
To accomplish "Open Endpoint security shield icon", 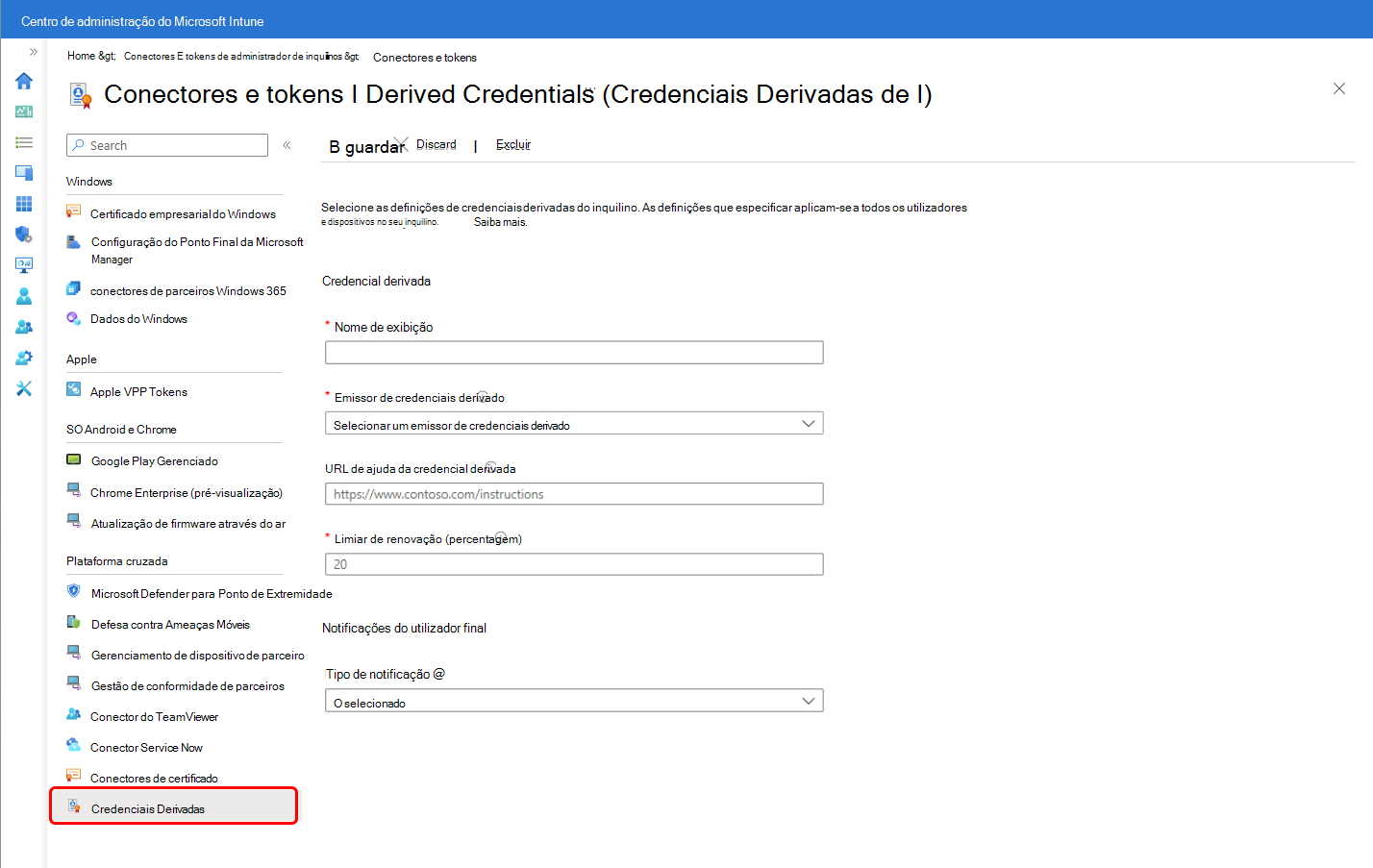I will [x=24, y=235].
